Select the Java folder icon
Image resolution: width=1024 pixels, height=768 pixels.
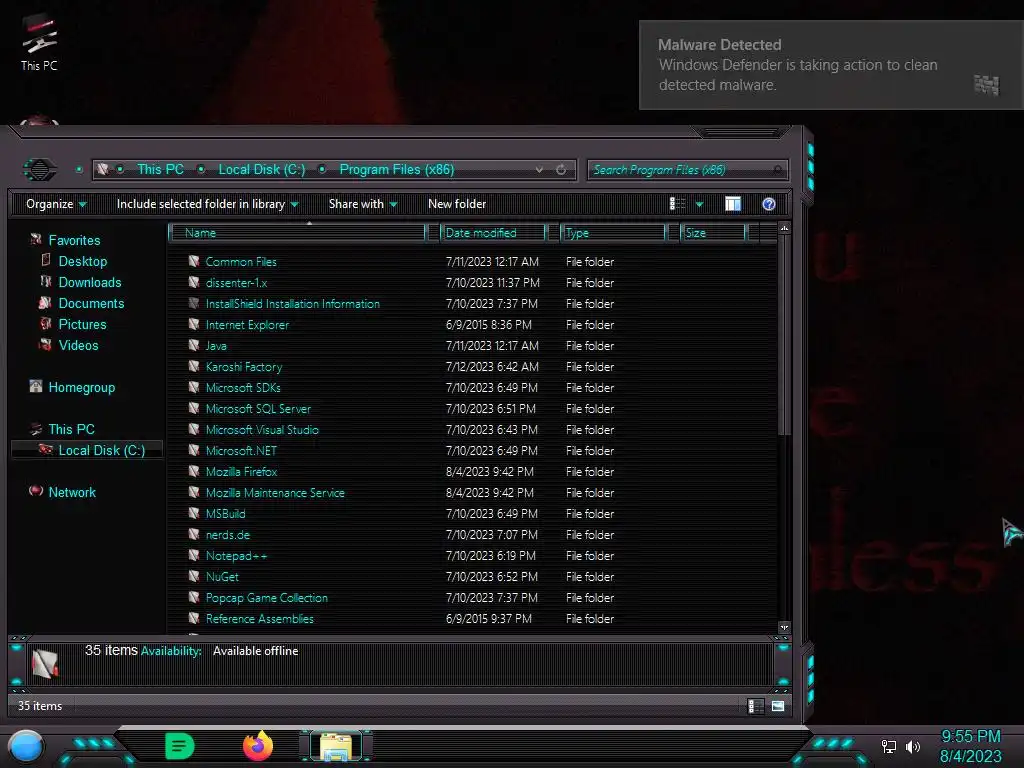point(193,345)
